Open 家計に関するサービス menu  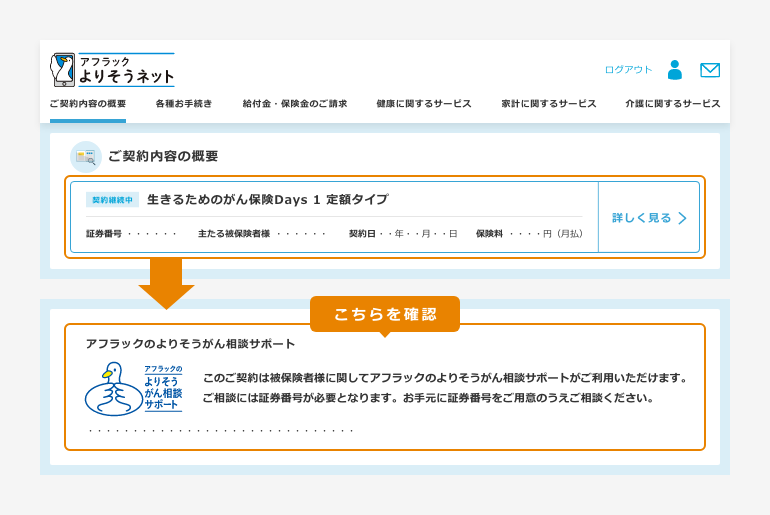pos(549,104)
